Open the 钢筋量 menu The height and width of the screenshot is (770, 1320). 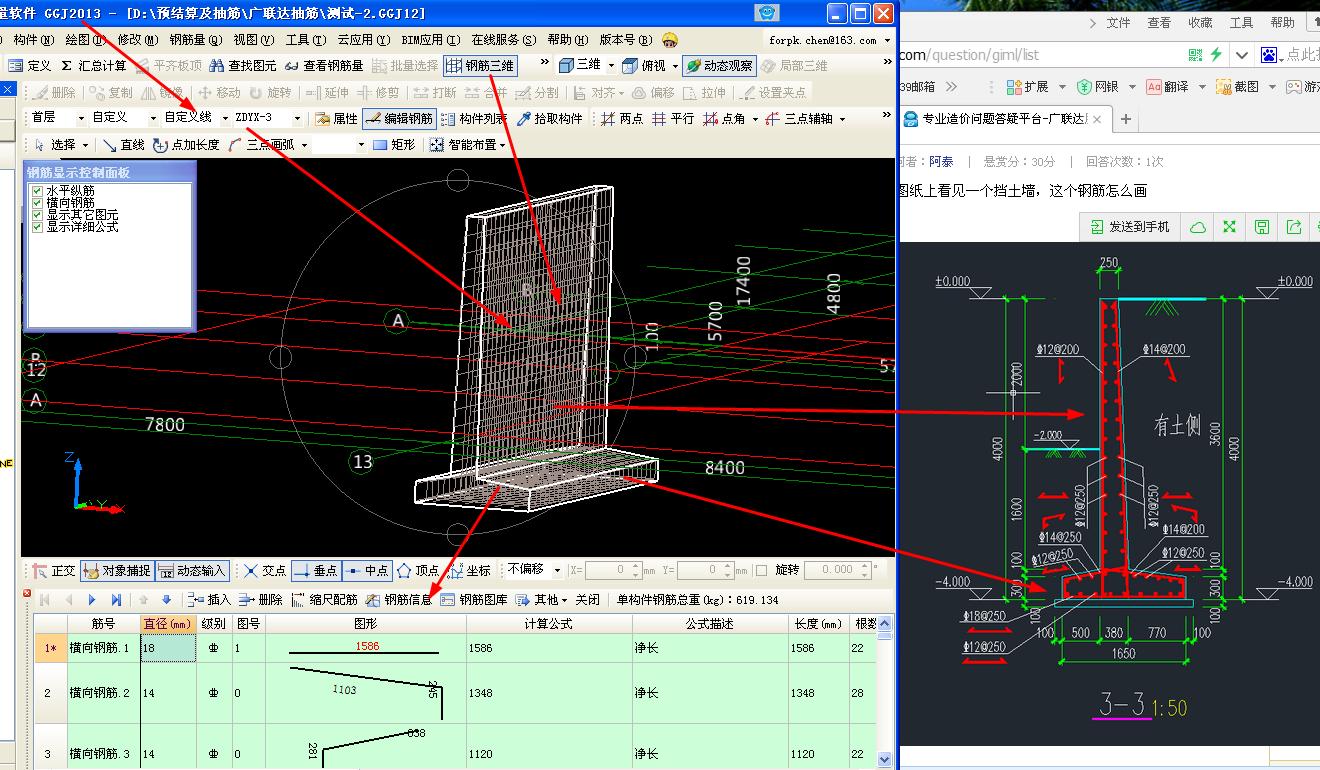coord(194,40)
